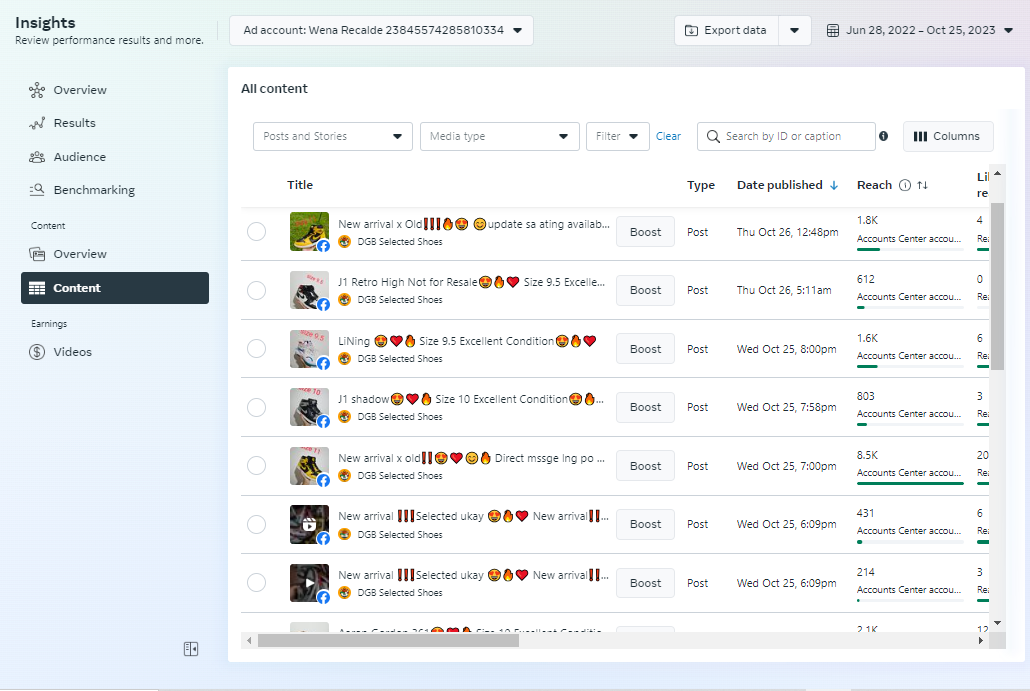Click the Columns bars icon
This screenshot has height=691, width=1030.
click(920, 137)
